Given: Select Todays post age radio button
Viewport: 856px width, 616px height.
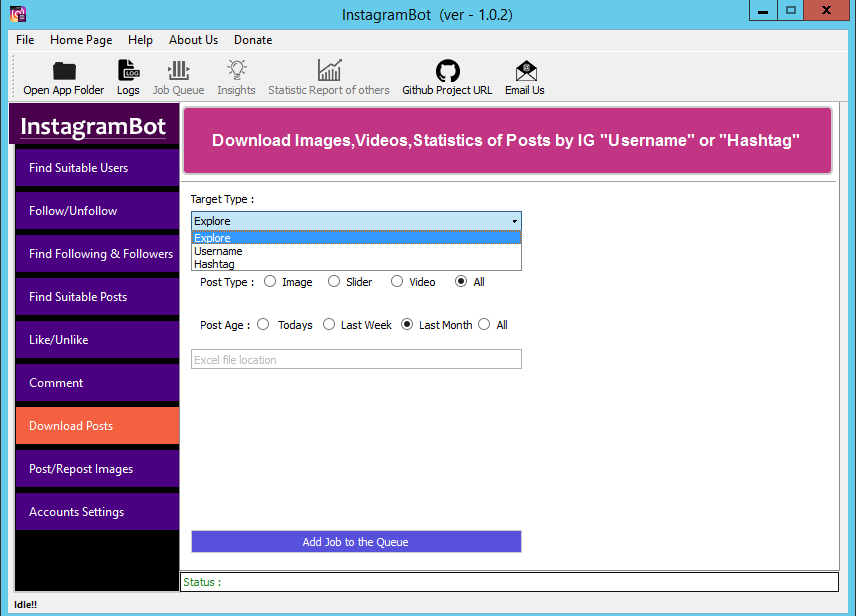Looking at the screenshot, I should pyautogui.click(x=263, y=324).
